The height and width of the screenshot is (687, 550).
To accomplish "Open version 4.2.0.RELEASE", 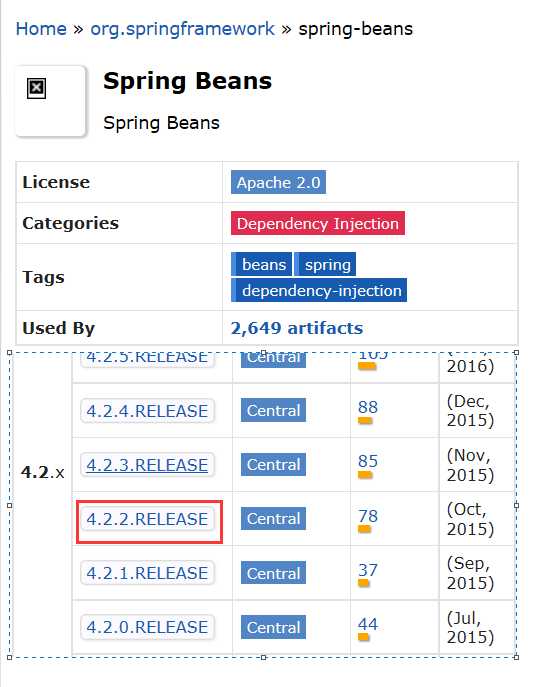I will [x=147, y=627].
